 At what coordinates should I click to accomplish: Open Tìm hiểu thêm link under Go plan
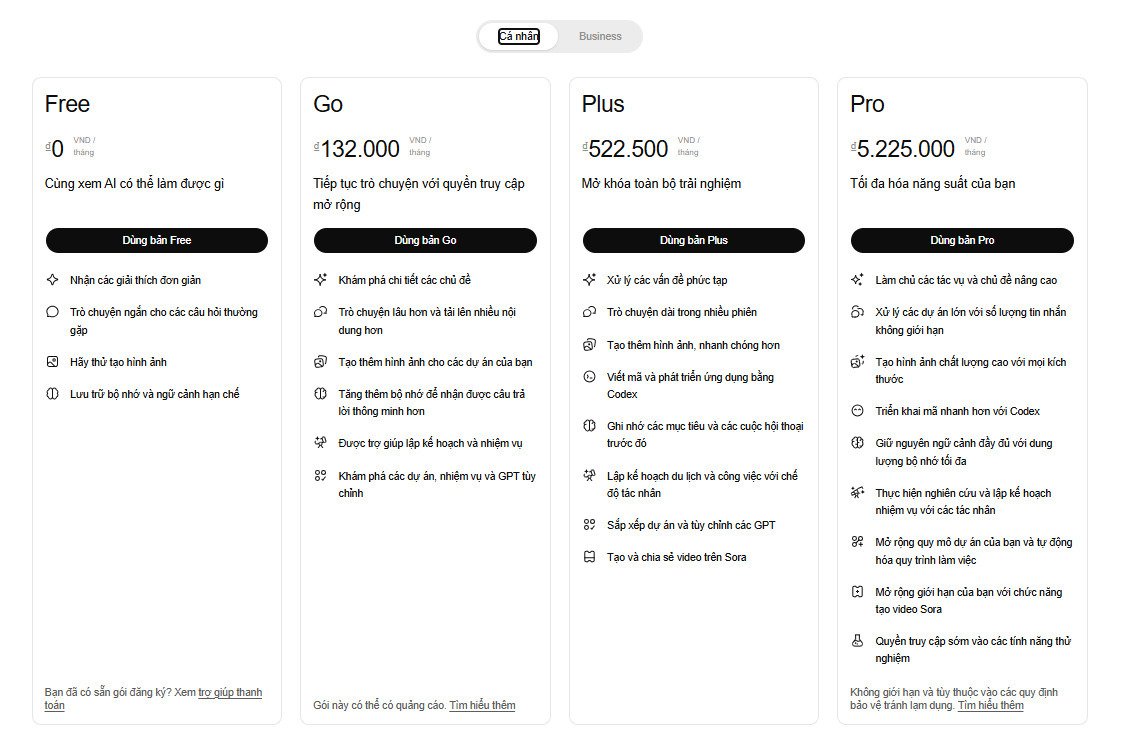tap(482, 705)
